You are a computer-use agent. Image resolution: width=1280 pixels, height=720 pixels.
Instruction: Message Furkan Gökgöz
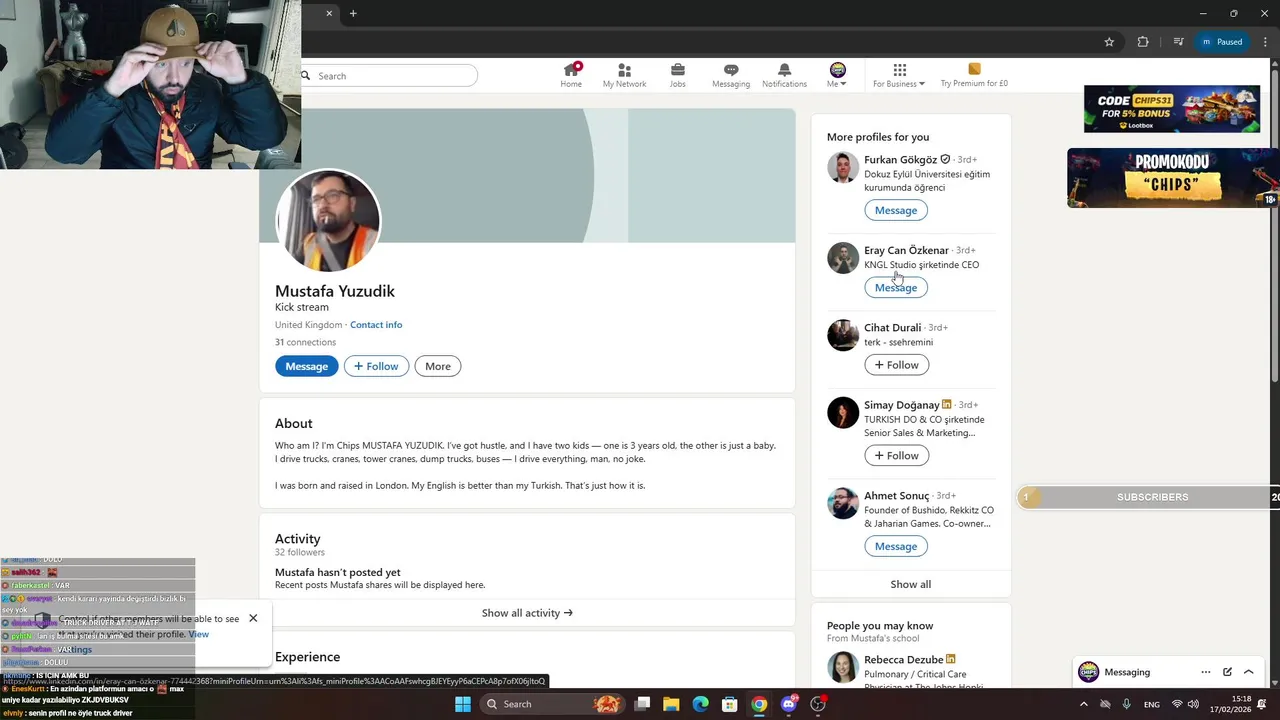point(896,210)
